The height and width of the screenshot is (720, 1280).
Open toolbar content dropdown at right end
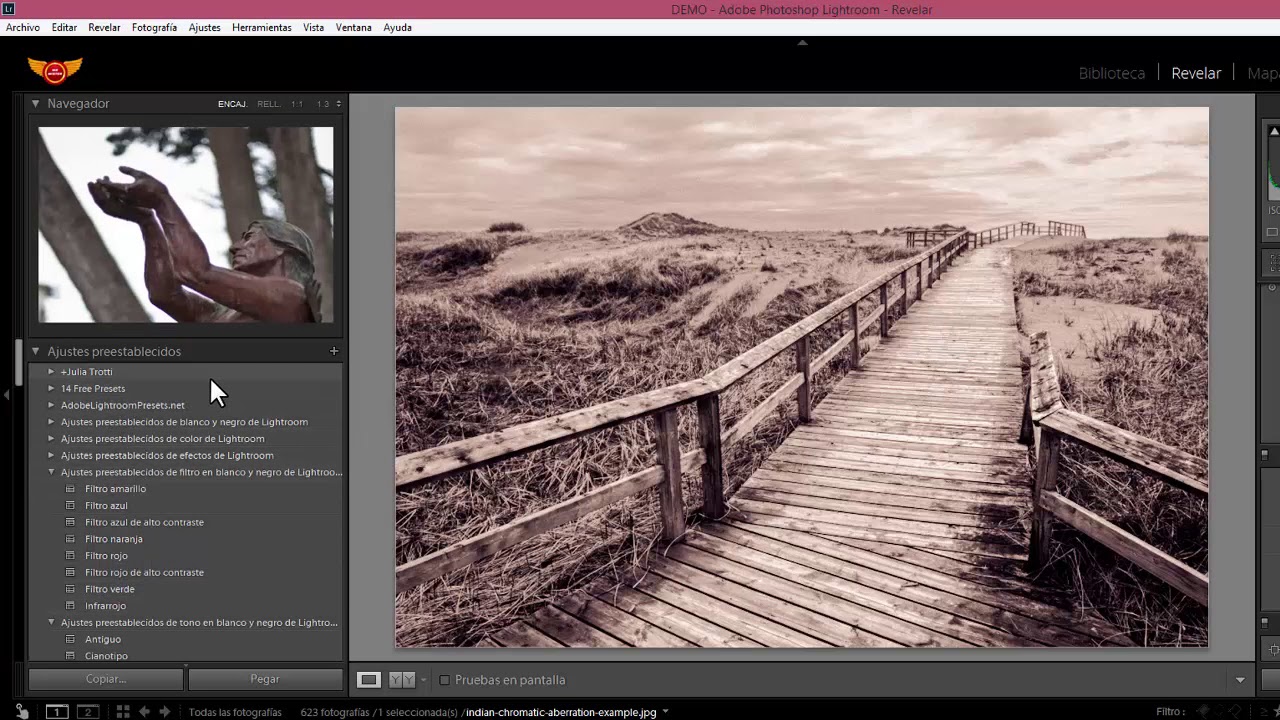(x=1240, y=680)
